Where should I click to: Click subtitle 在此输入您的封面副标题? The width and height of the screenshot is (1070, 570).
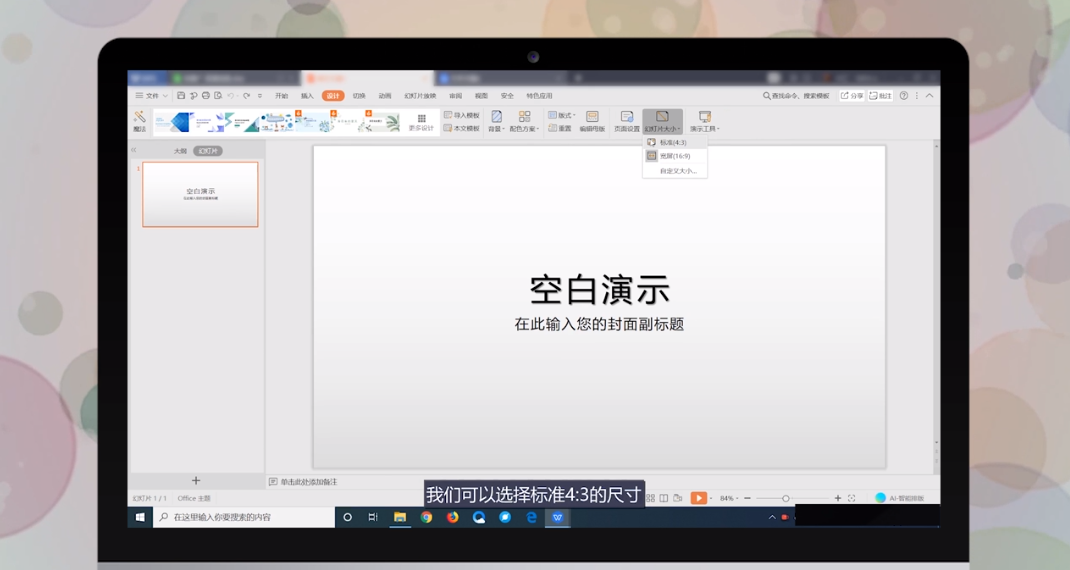[x=599, y=324]
